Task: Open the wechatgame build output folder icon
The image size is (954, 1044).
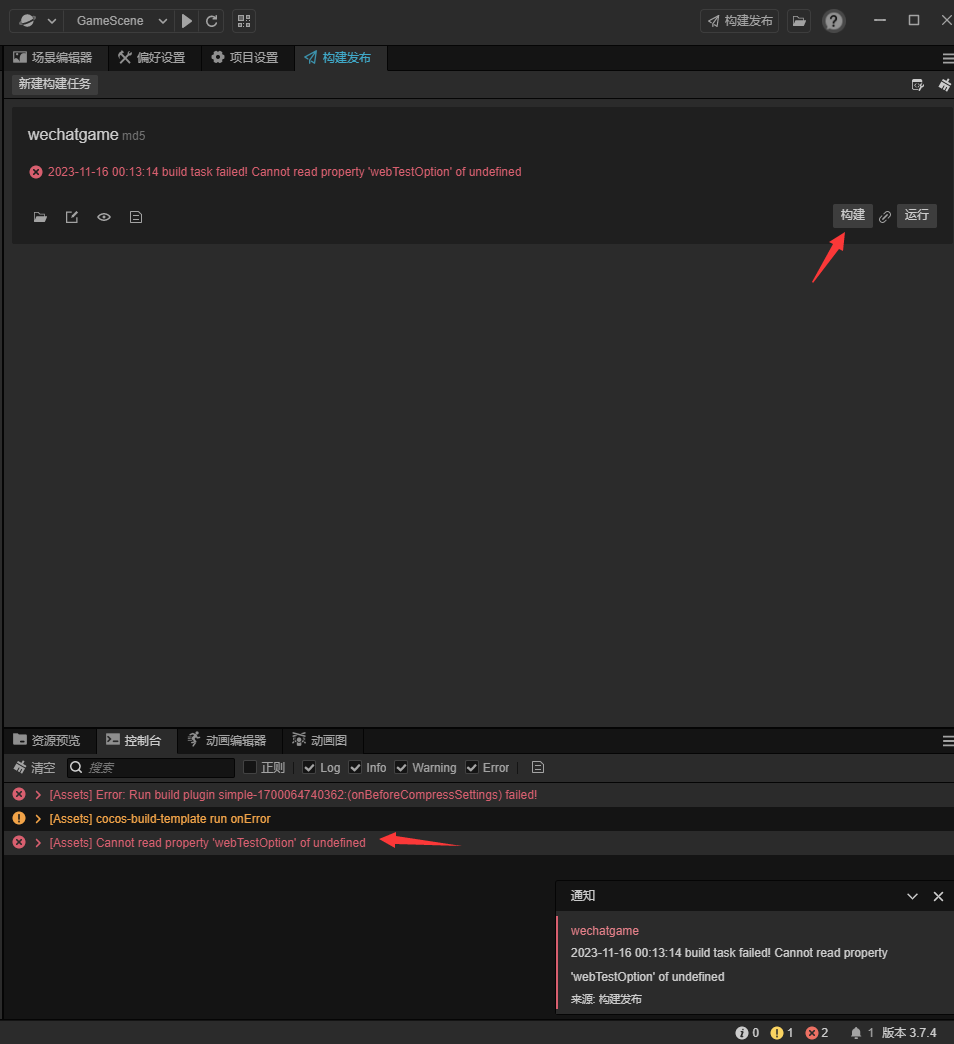Action: [x=40, y=217]
